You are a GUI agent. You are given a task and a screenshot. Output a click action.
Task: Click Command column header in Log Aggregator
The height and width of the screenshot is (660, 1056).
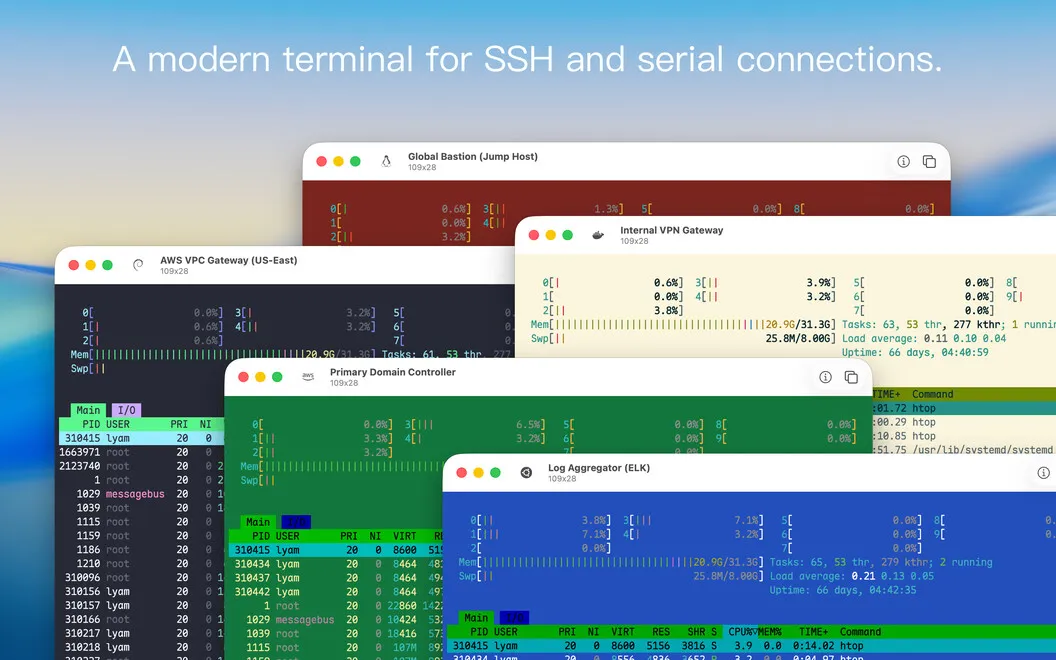pyautogui.click(x=860, y=632)
